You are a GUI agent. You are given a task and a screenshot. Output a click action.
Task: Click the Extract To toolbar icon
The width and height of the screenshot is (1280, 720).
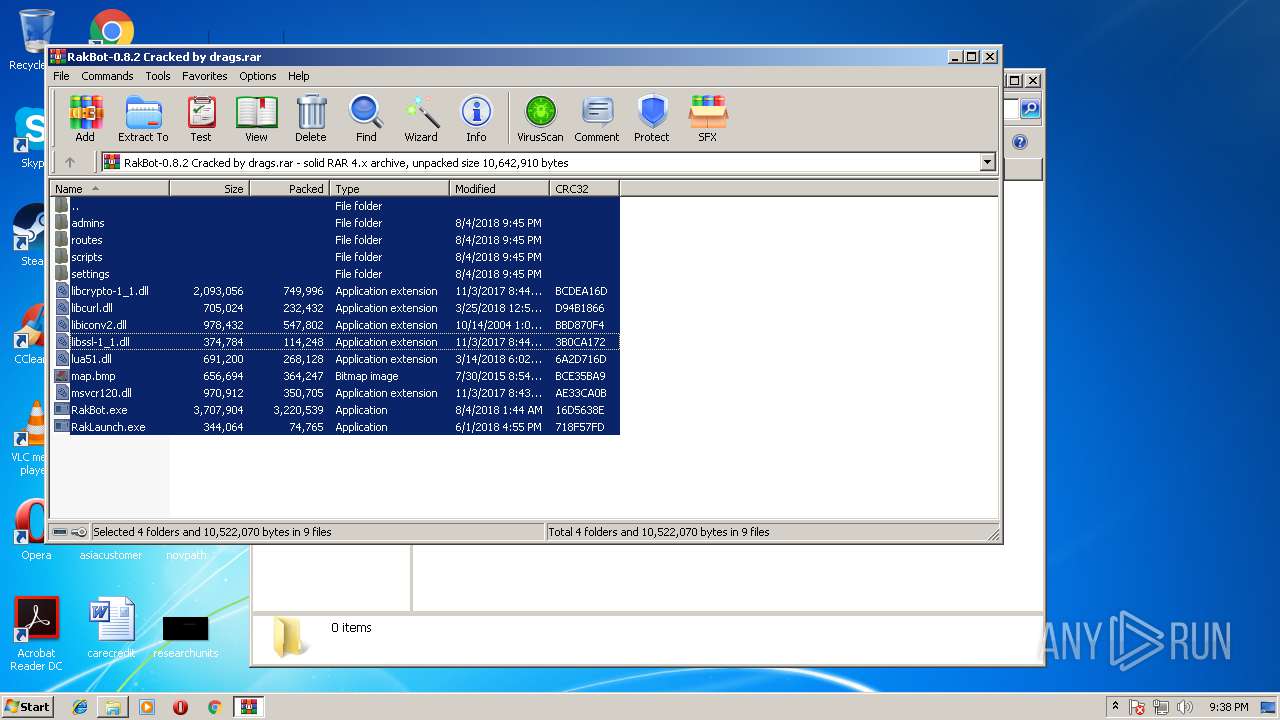[x=143, y=119]
